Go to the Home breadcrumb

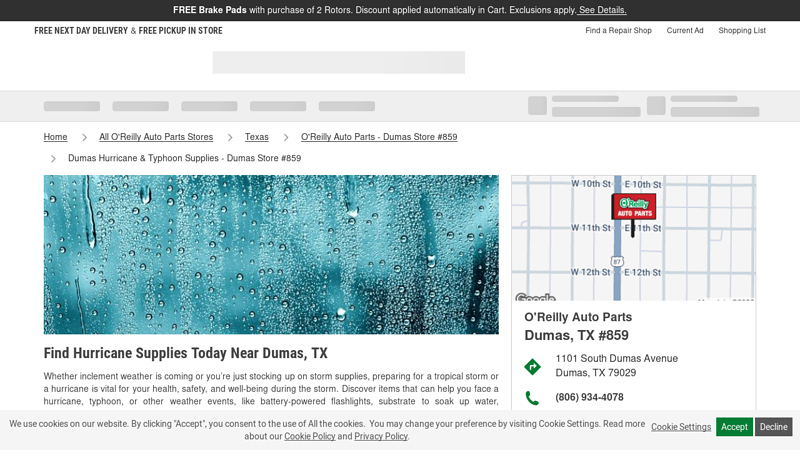pyautogui.click(x=55, y=137)
